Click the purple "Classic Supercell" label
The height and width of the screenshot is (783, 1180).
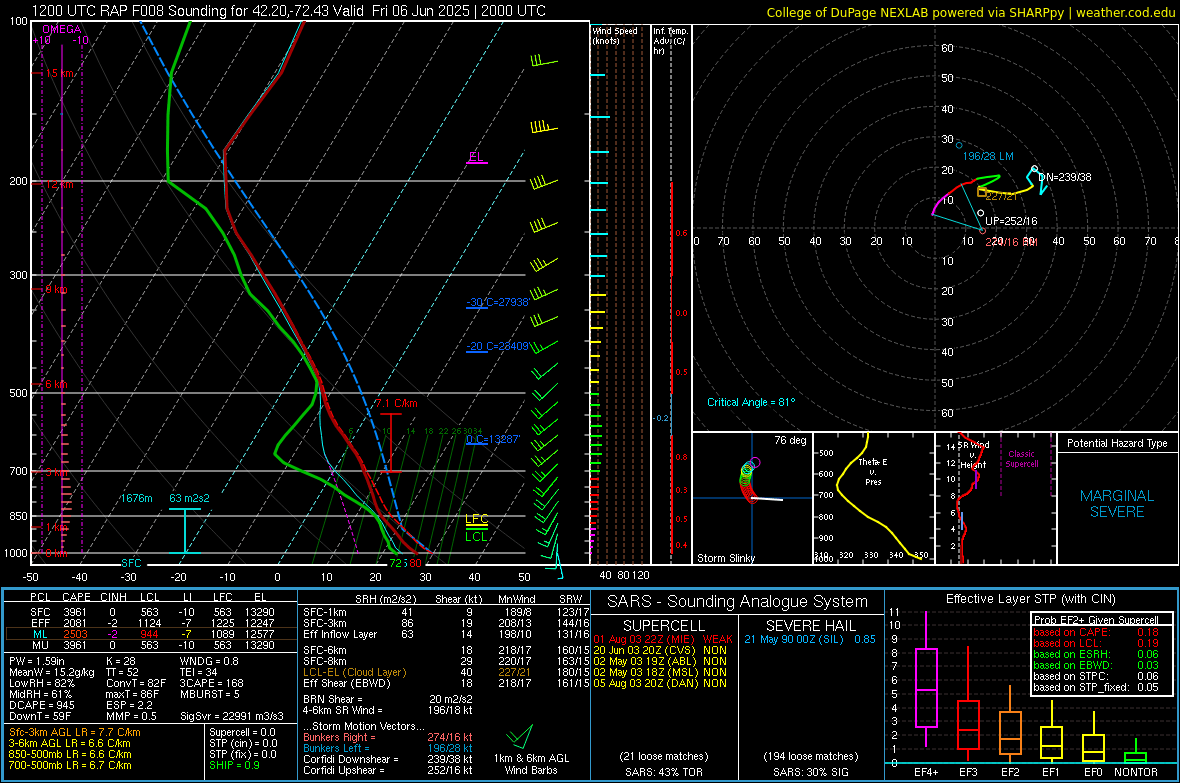point(1021,459)
